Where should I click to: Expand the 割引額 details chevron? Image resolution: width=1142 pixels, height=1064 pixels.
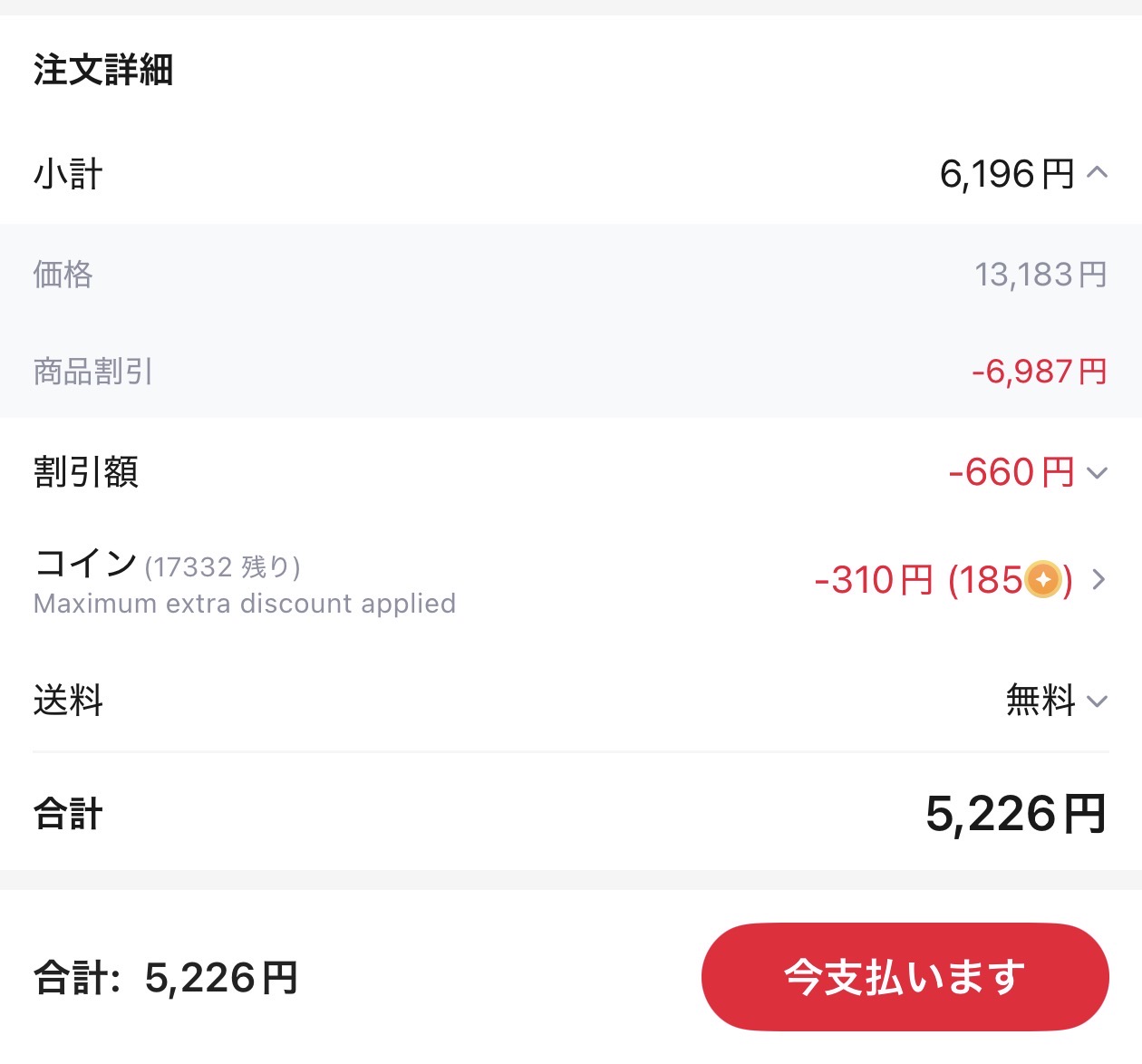(1097, 472)
